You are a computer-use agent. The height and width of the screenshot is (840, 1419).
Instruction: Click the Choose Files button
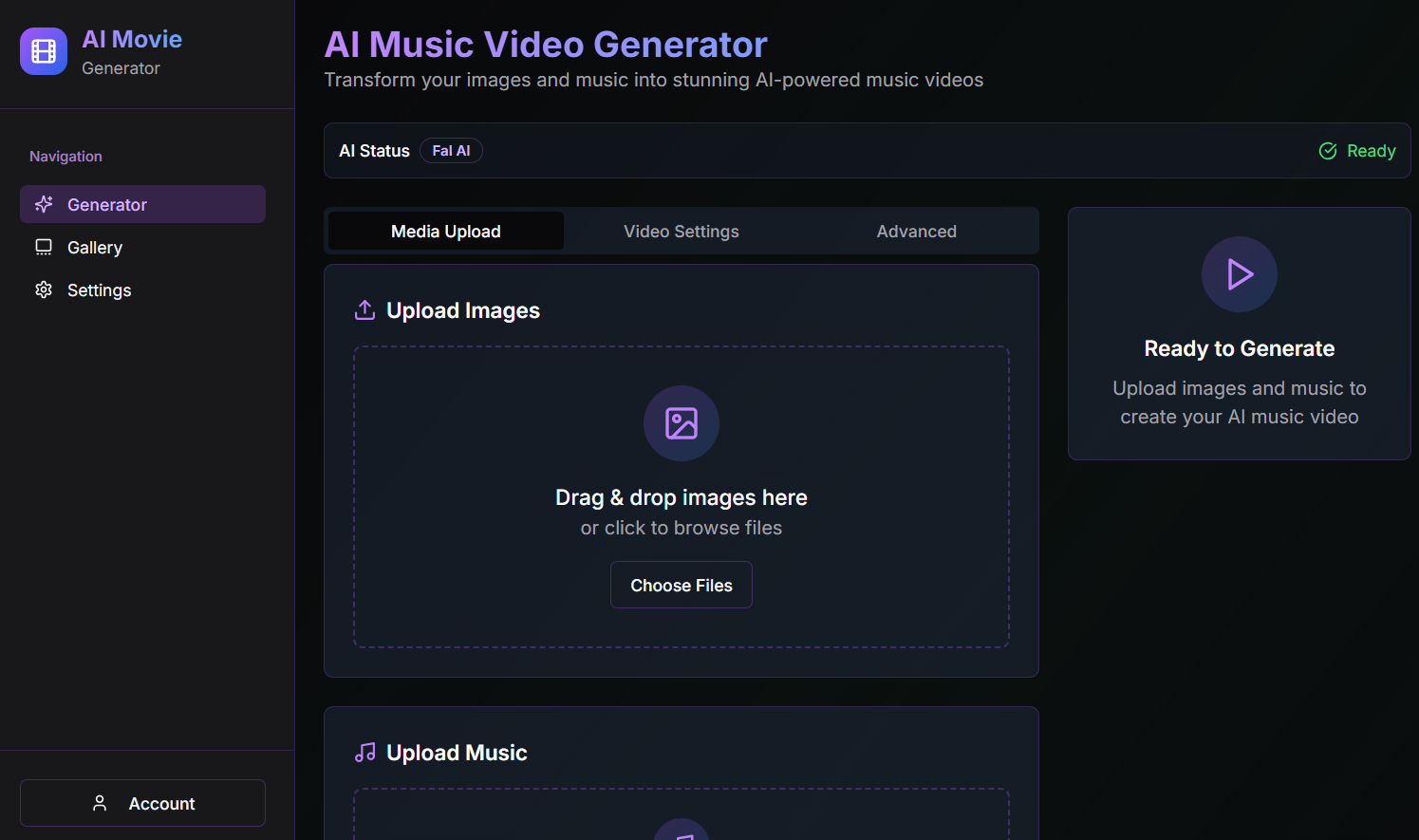click(681, 586)
